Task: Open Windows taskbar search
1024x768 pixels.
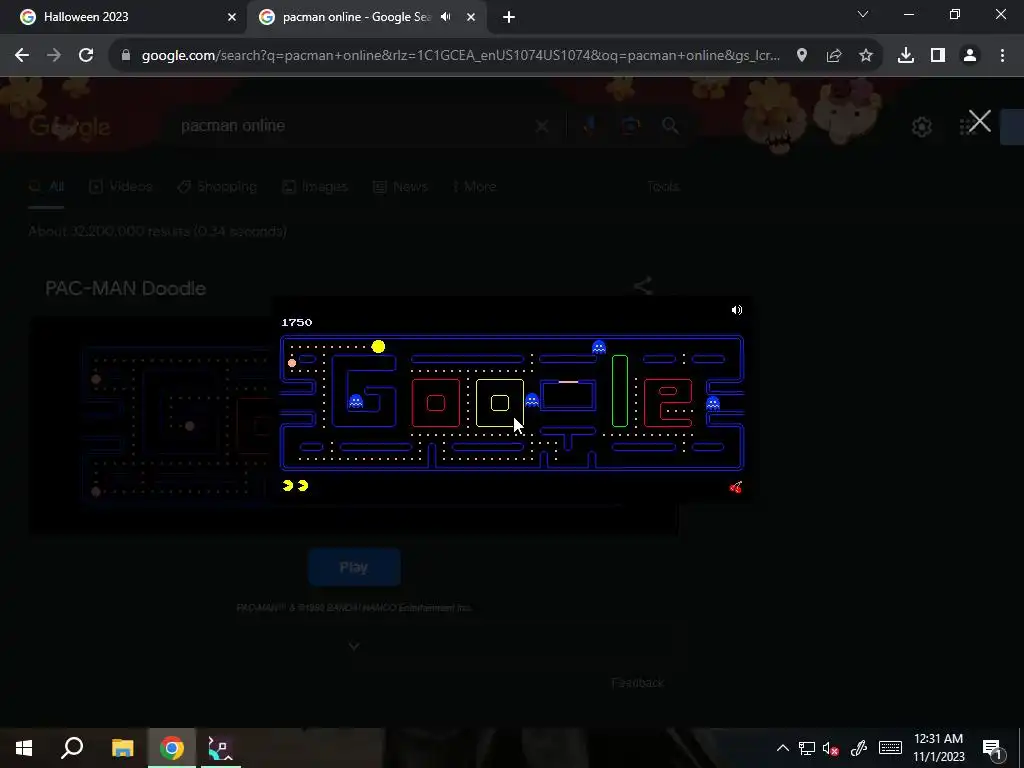Action: [72, 748]
